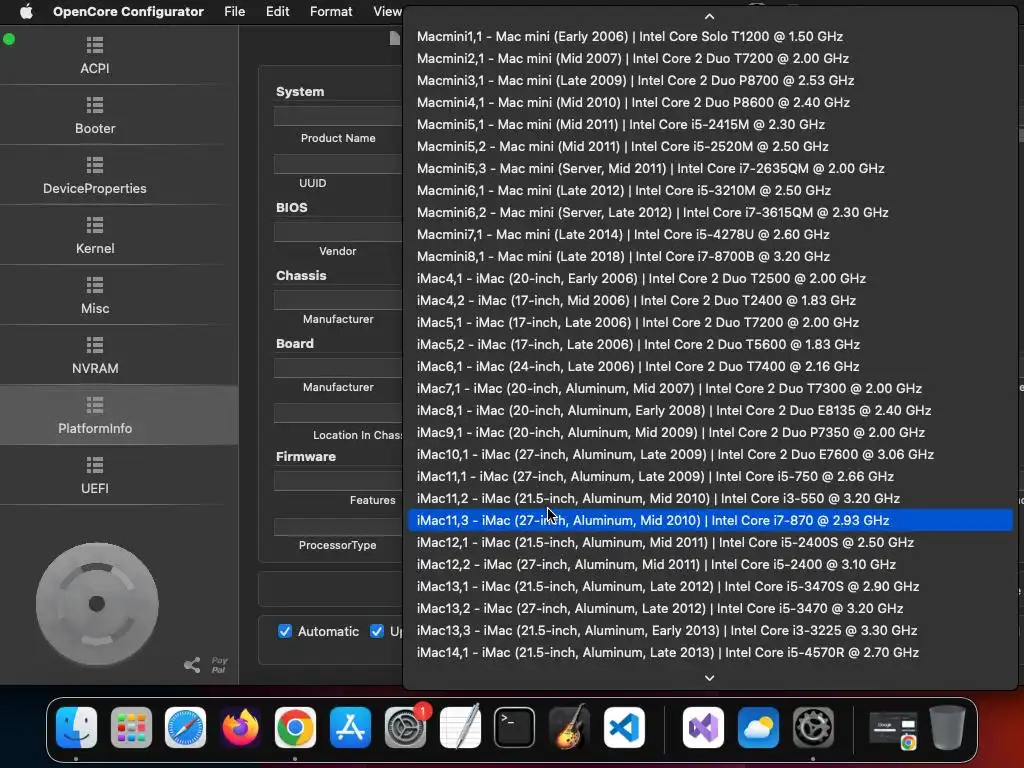Choose Macmini5,1 with i5-2415M
Screen dimensions: 1024x768
(x=710, y=125)
